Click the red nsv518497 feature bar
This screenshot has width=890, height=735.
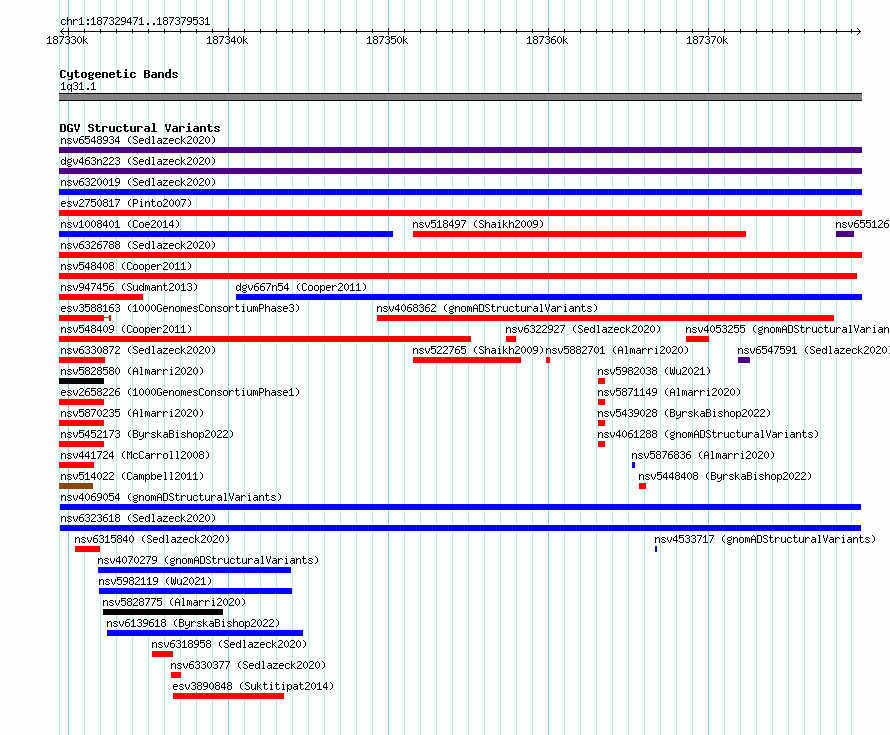tap(580, 234)
